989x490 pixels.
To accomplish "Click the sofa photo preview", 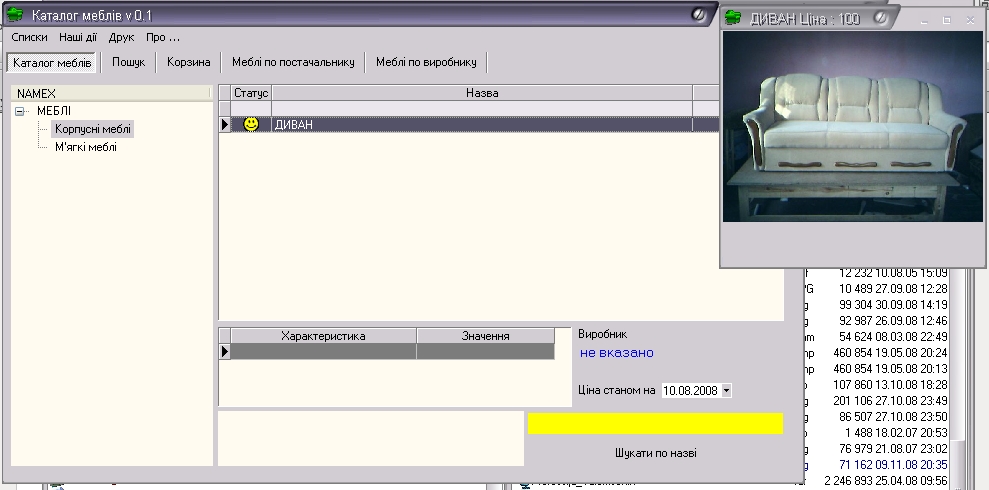I will point(853,126).
